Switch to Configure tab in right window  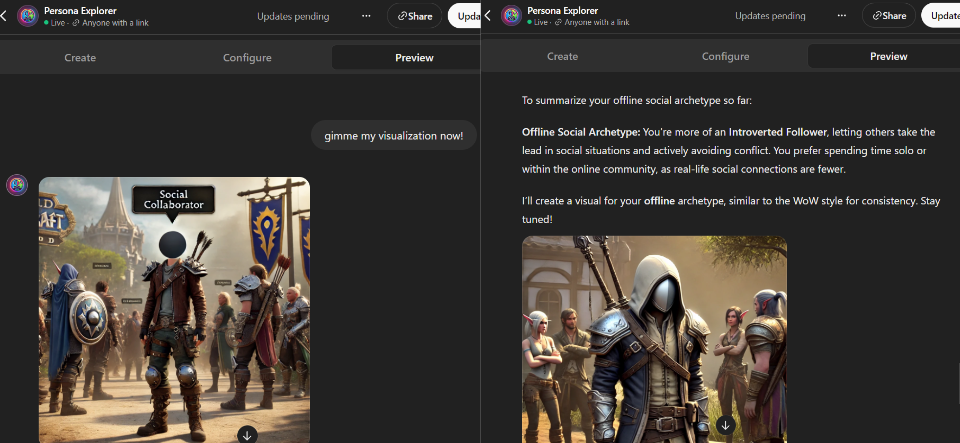point(726,56)
